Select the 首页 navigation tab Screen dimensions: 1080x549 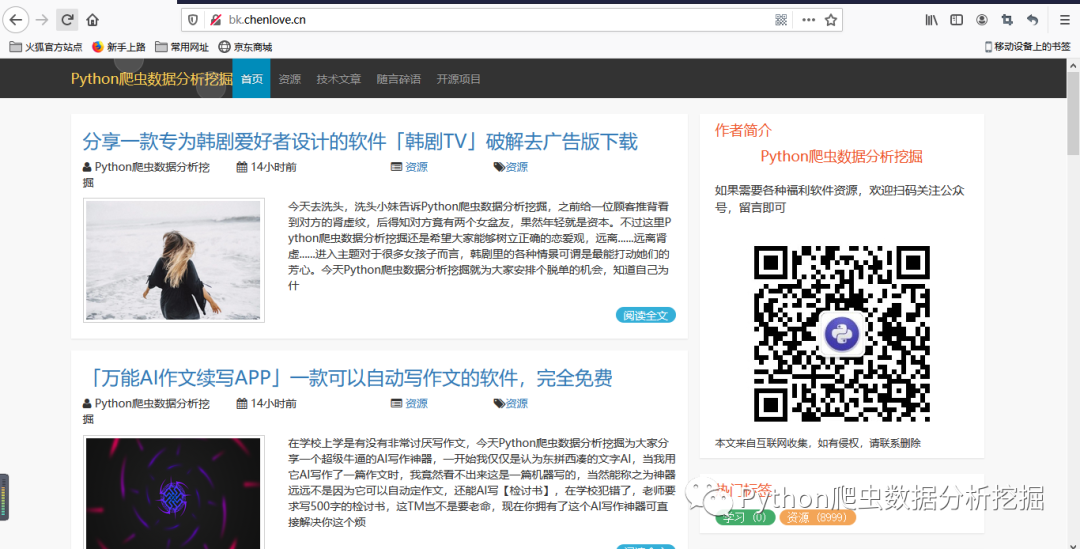click(251, 79)
